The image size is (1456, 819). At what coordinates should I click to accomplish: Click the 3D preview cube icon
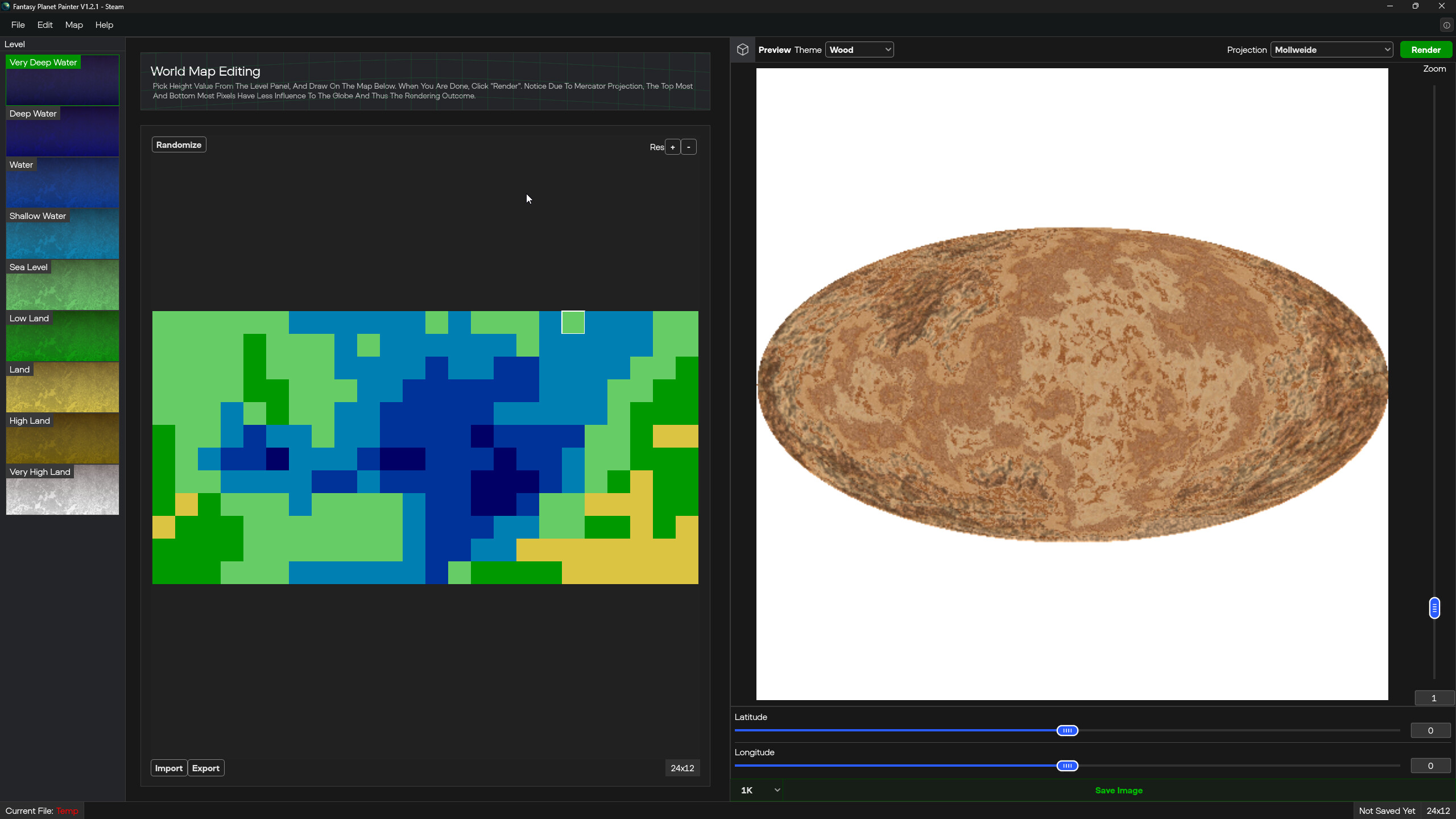point(742,49)
